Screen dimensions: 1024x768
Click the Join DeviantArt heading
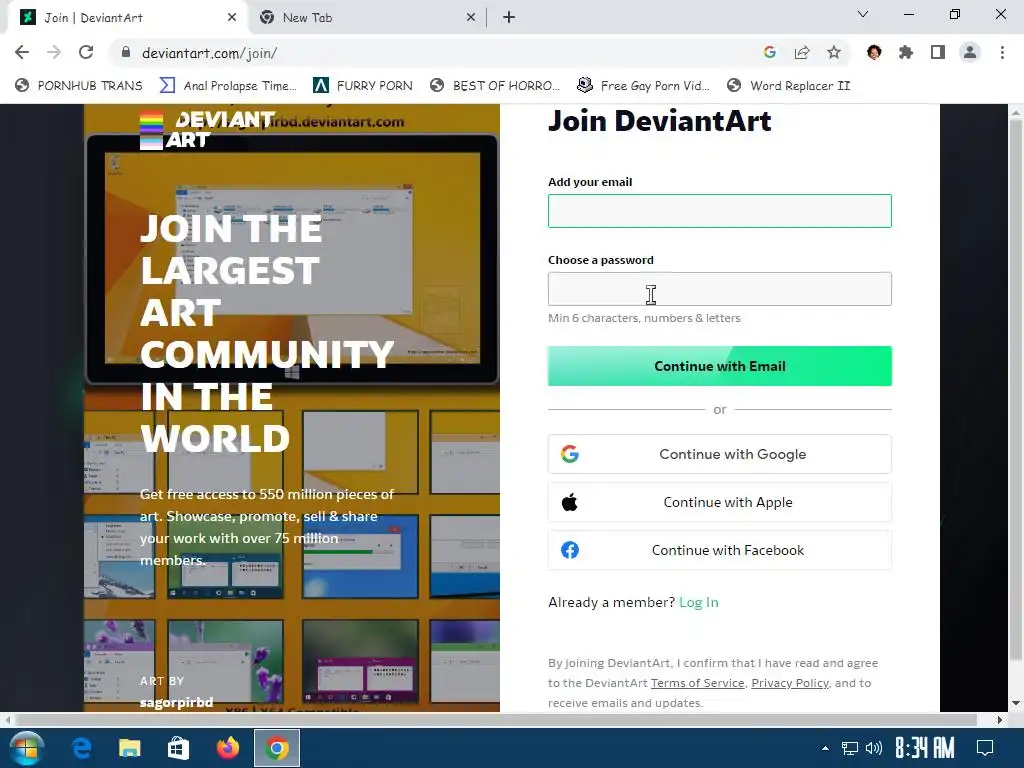[660, 121]
